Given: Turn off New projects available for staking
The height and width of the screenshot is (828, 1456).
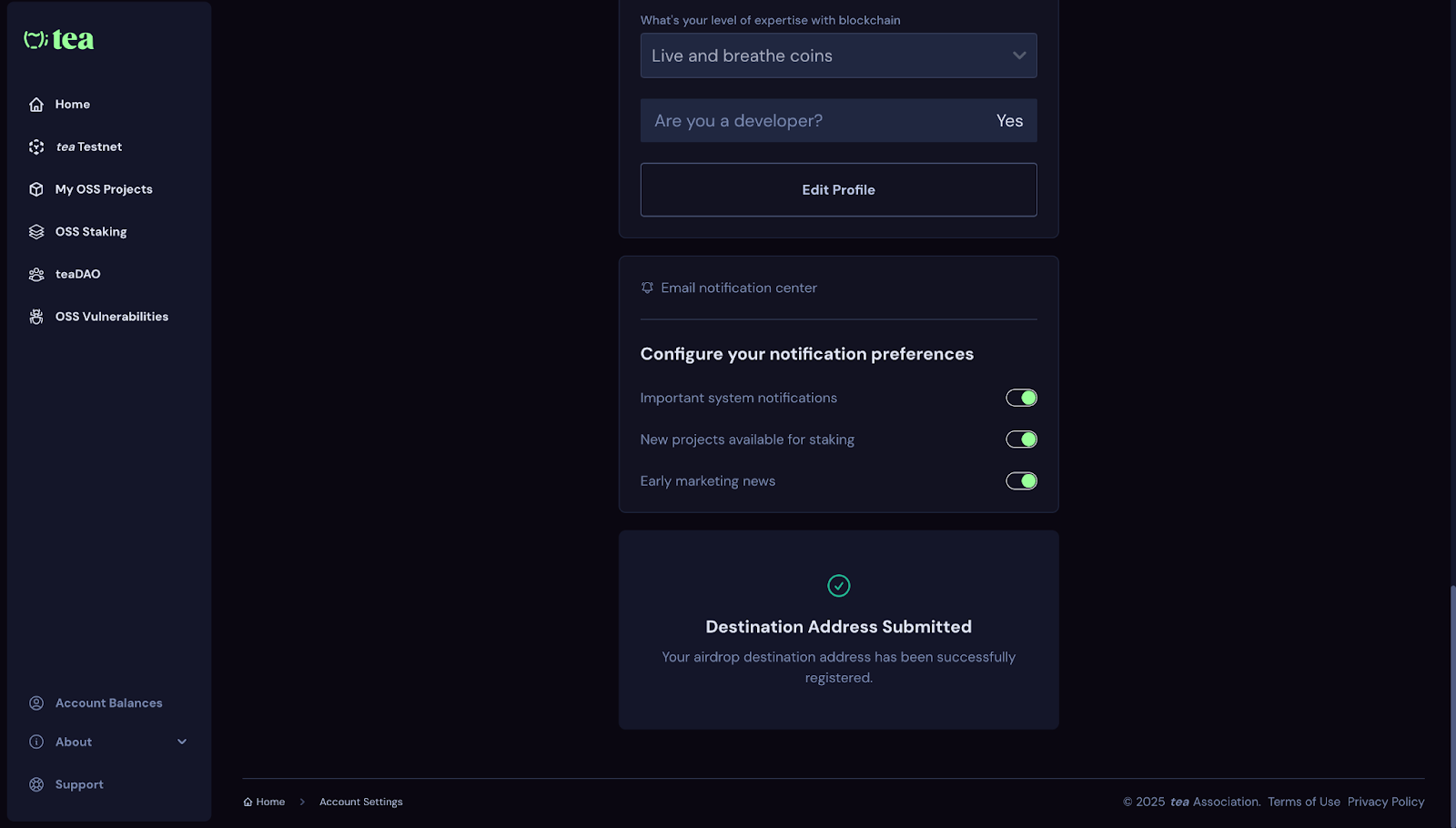Looking at the screenshot, I should pos(1021,439).
